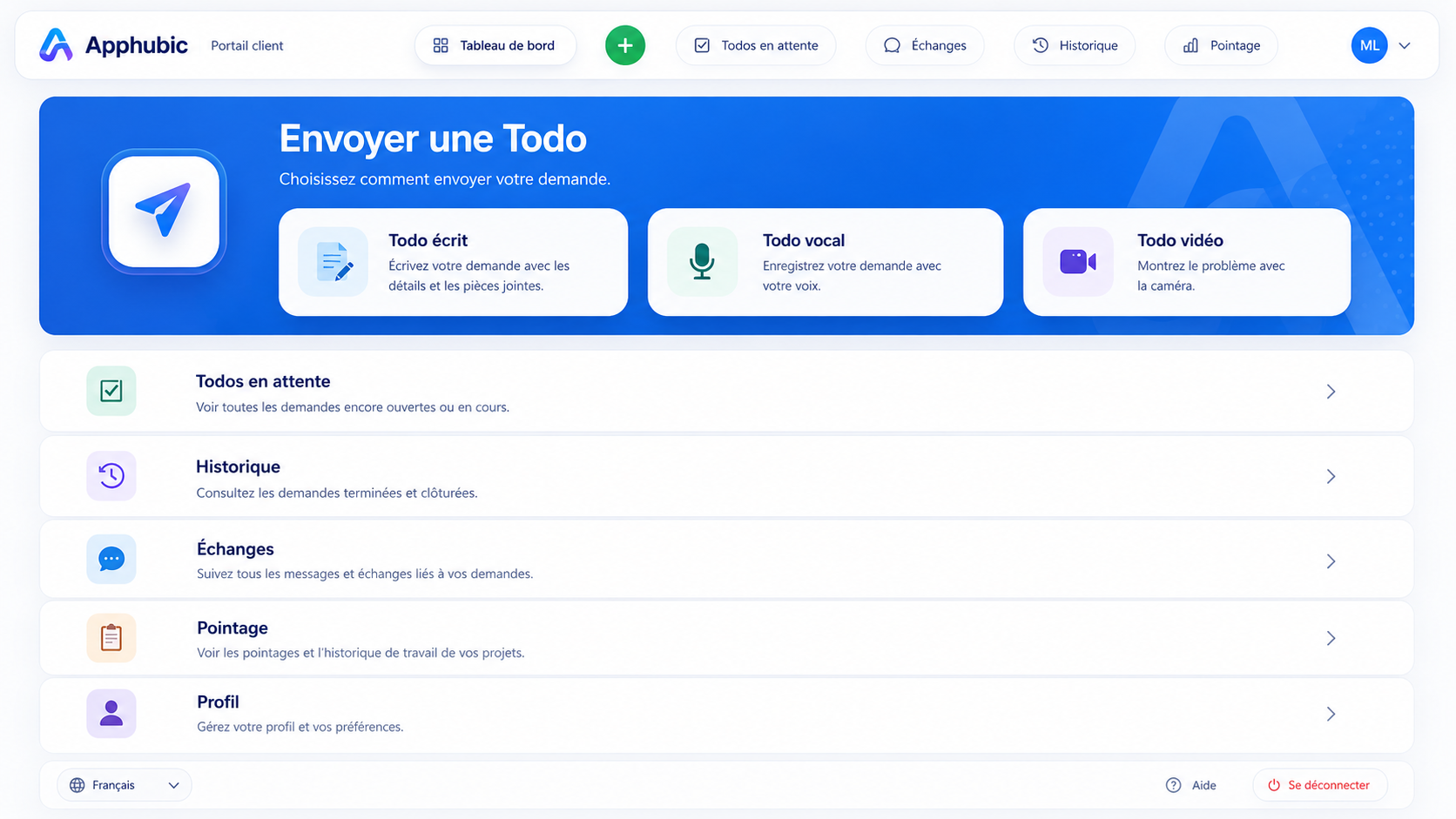
Task: Click the clipboard icon in Pointage row
Action: click(x=111, y=638)
